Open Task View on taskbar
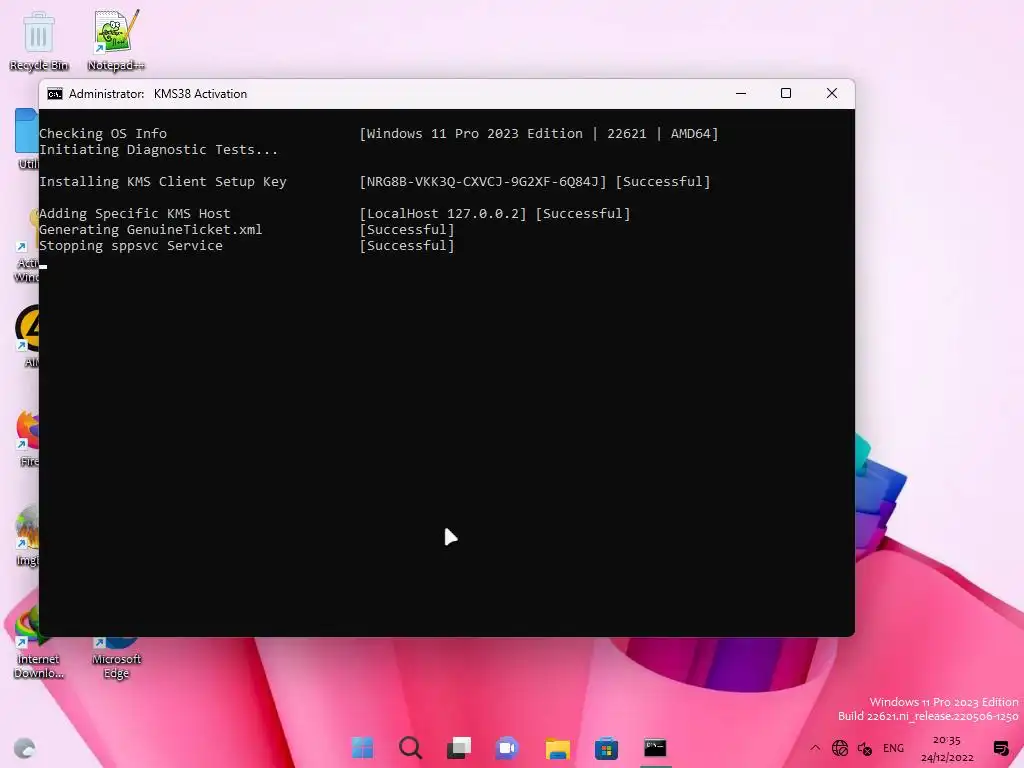 [x=459, y=748]
